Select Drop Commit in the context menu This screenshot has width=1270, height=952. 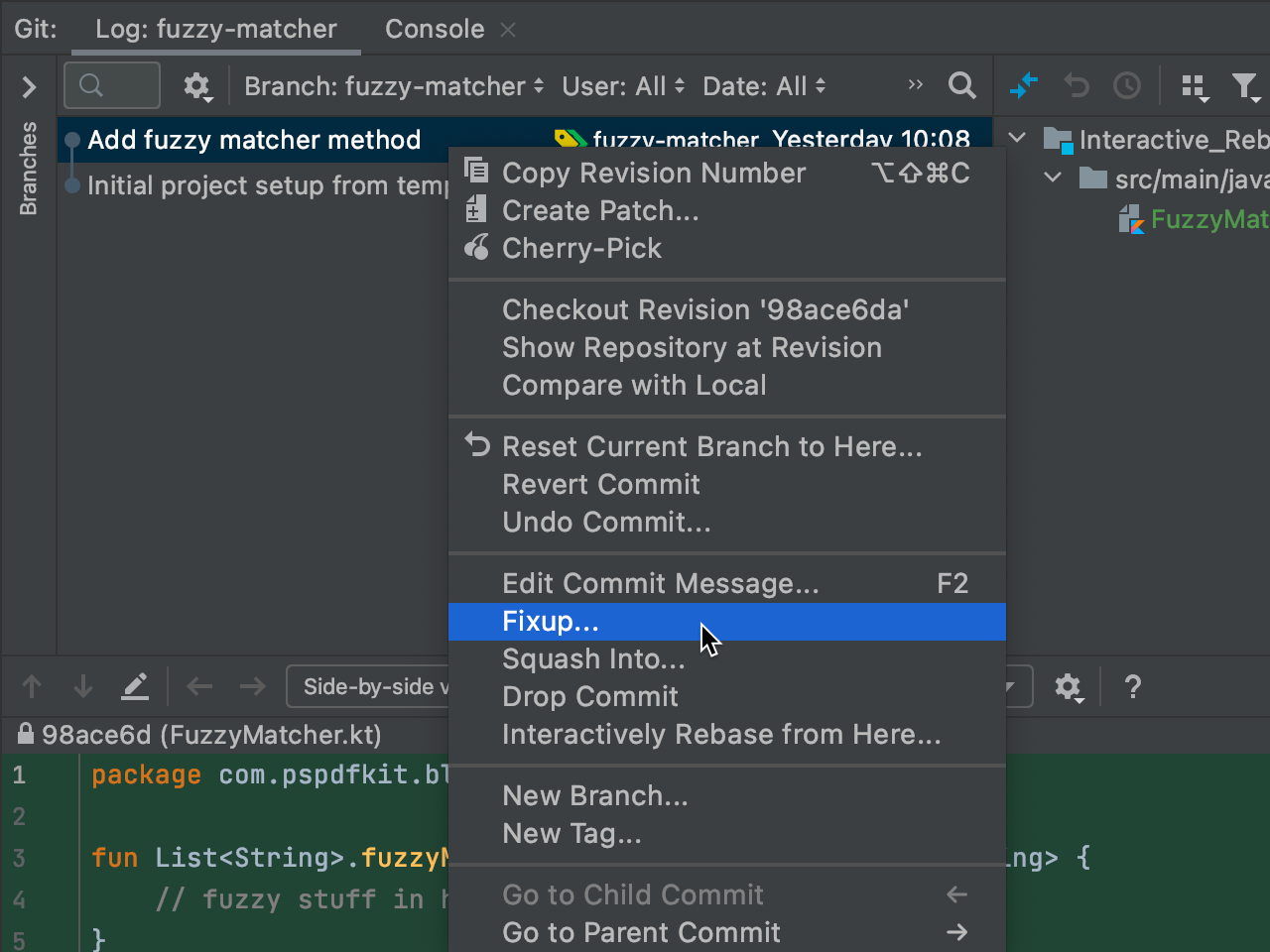pyautogui.click(x=589, y=697)
